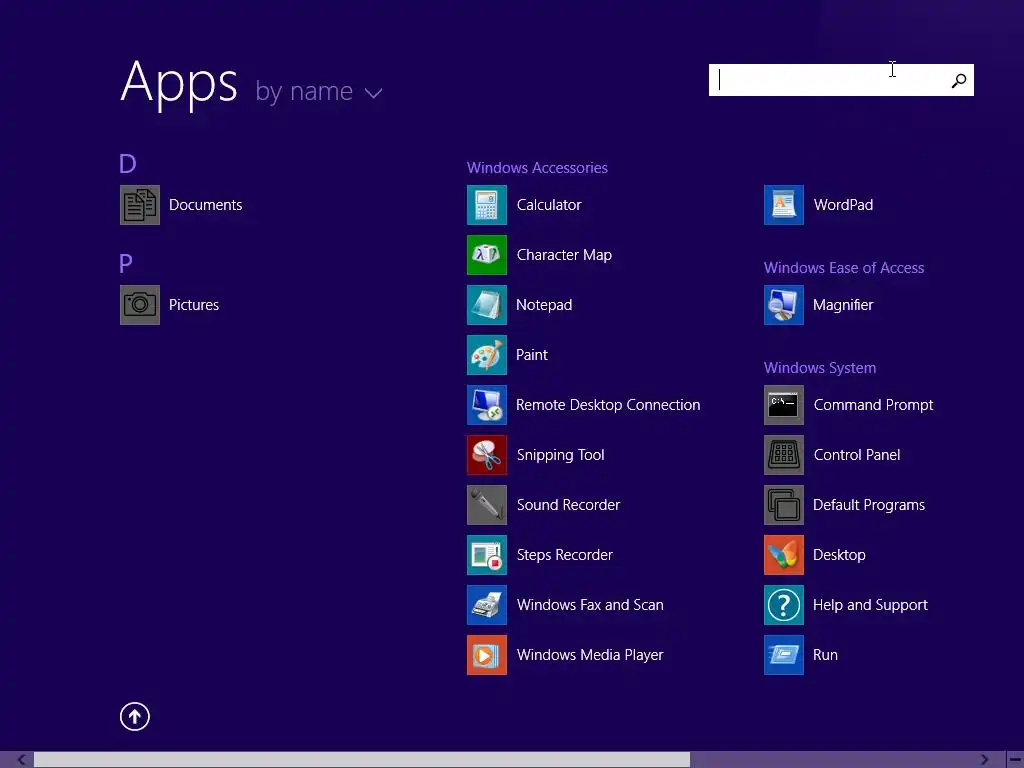This screenshot has height=768, width=1024.
Task: Open the Paint palette icon
Action: 487,355
